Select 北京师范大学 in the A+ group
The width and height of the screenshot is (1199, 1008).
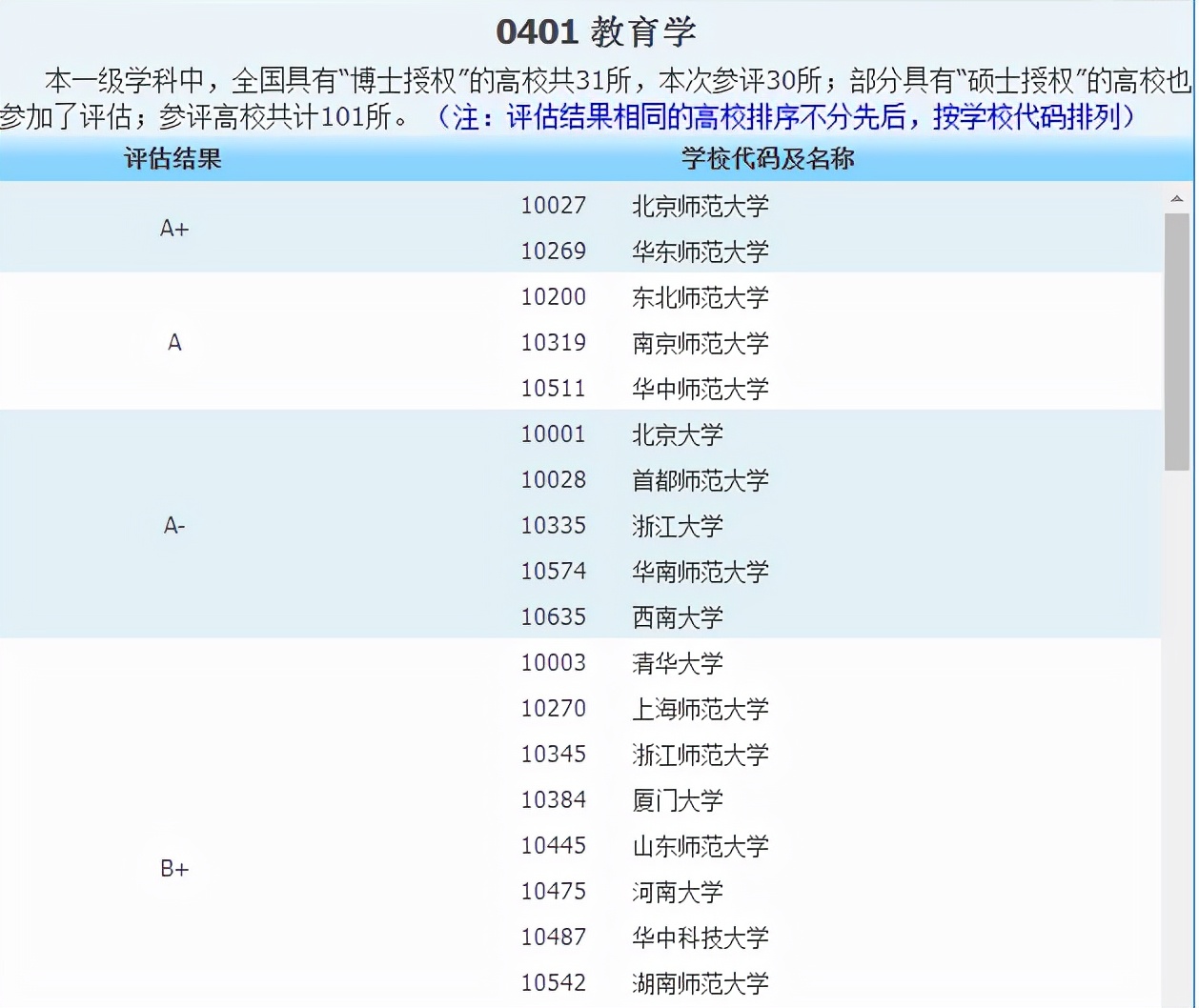click(699, 206)
